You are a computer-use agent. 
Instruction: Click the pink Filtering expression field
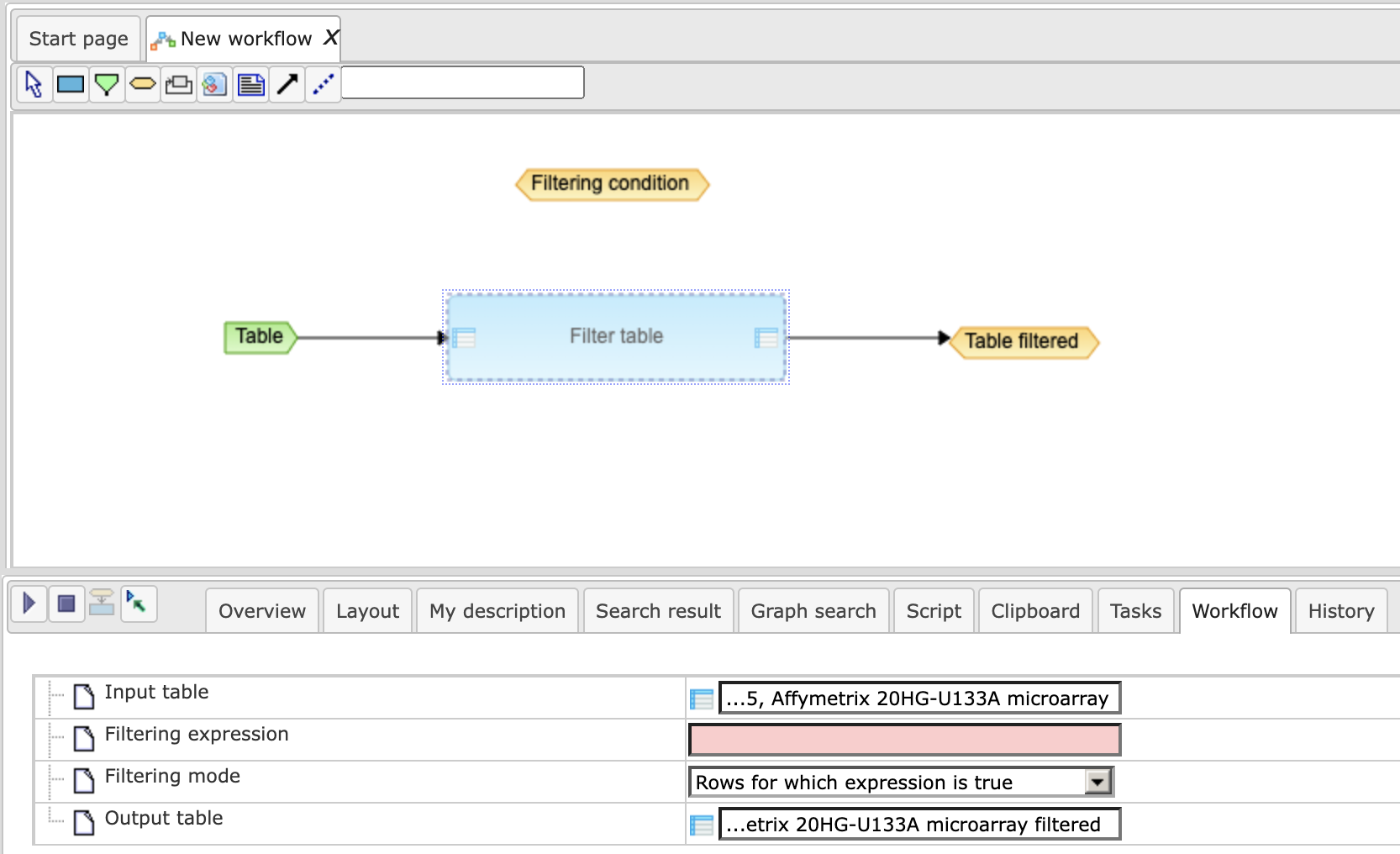pos(904,740)
